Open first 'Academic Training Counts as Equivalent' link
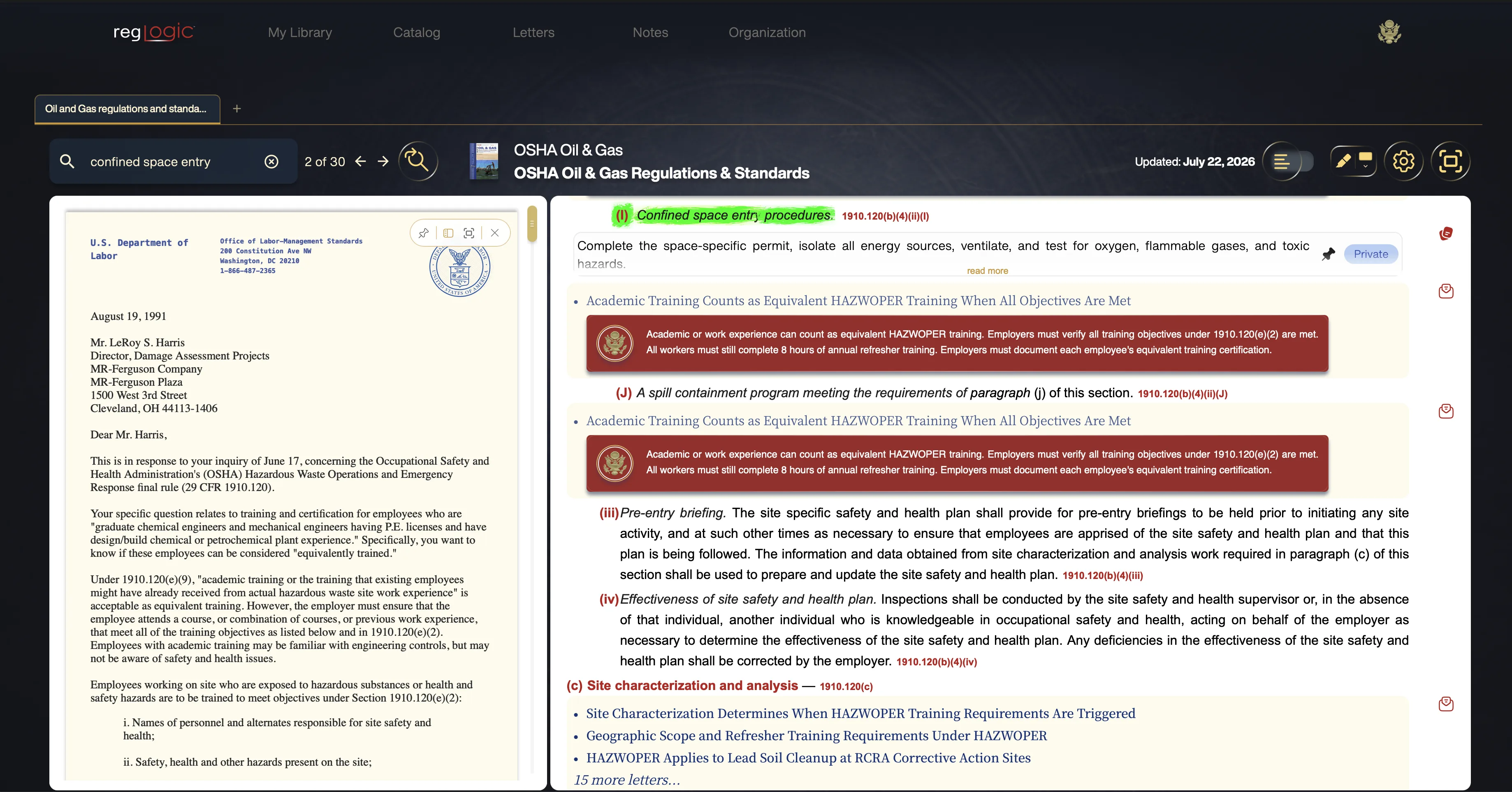 click(858, 301)
